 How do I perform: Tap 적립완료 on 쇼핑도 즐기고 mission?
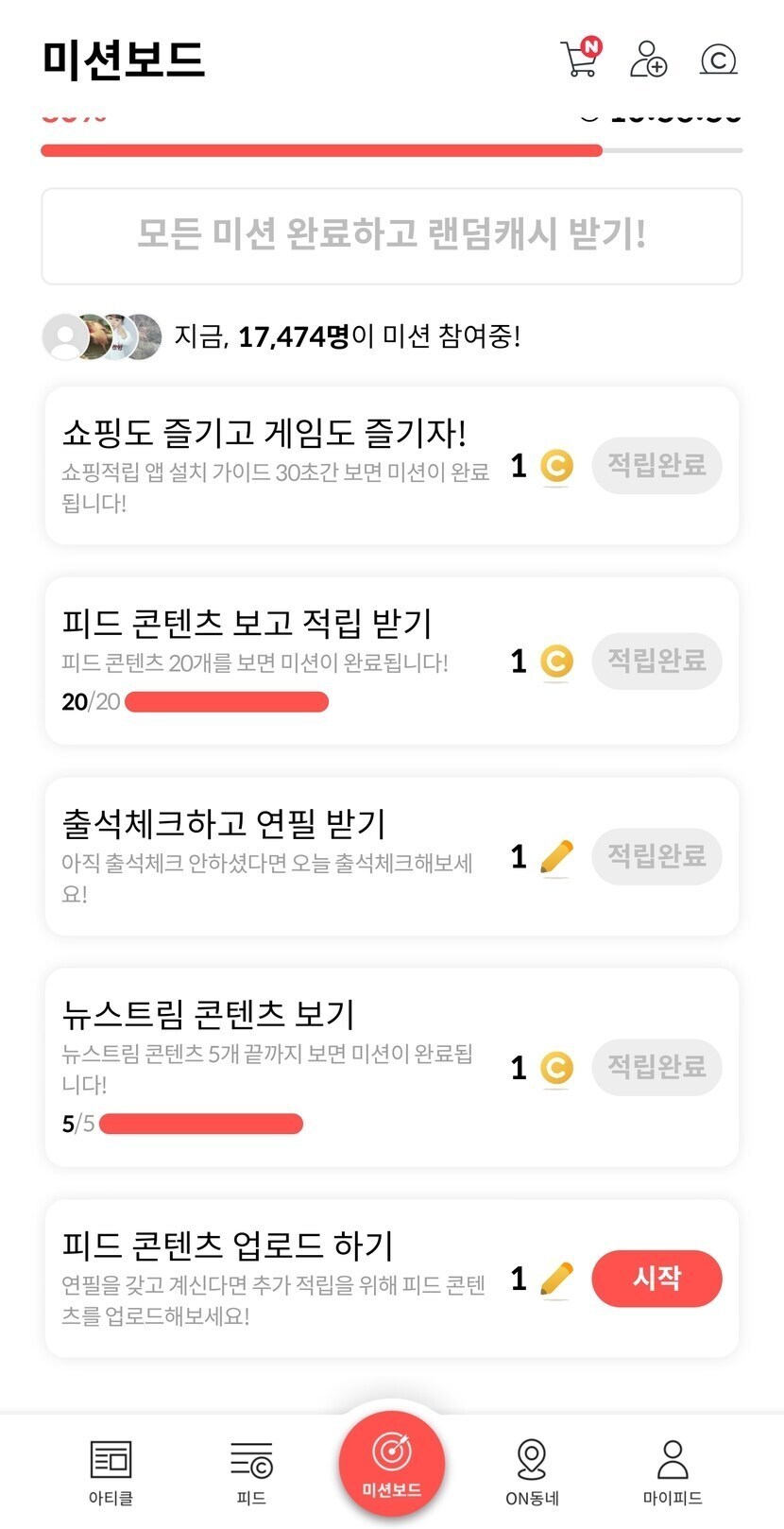tap(656, 465)
